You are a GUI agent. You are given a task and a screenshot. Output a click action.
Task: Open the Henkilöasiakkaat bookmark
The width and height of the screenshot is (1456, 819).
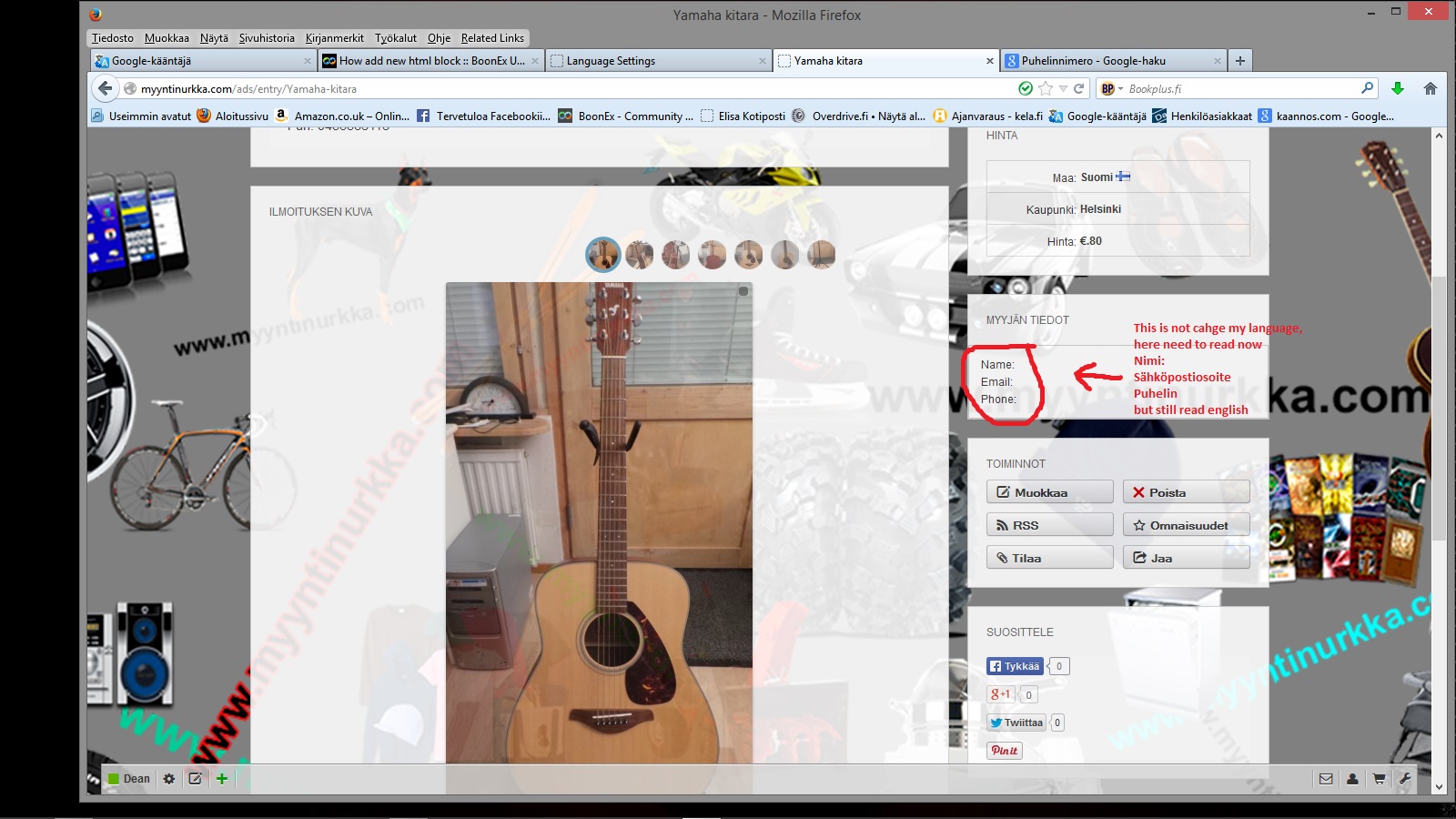pyautogui.click(x=1202, y=116)
